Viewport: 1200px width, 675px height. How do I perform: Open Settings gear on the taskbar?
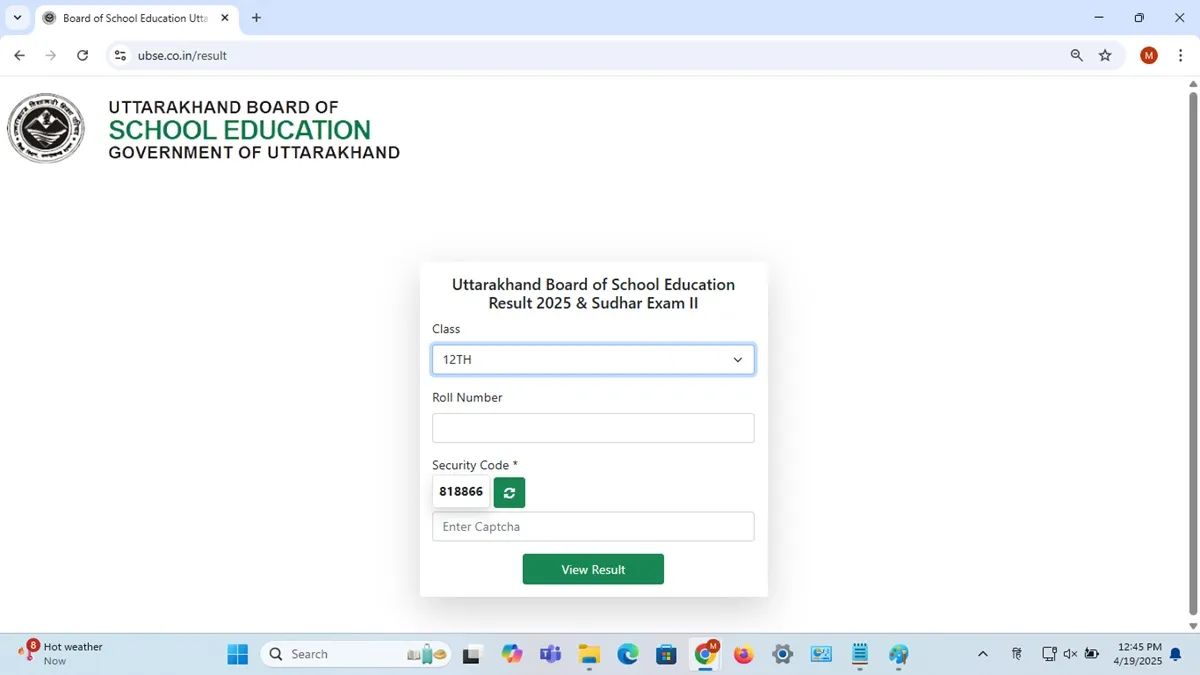click(x=783, y=654)
